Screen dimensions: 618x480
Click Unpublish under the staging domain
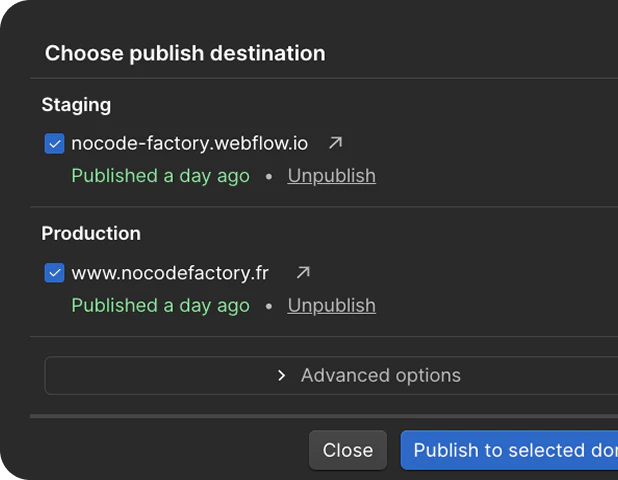(x=331, y=176)
